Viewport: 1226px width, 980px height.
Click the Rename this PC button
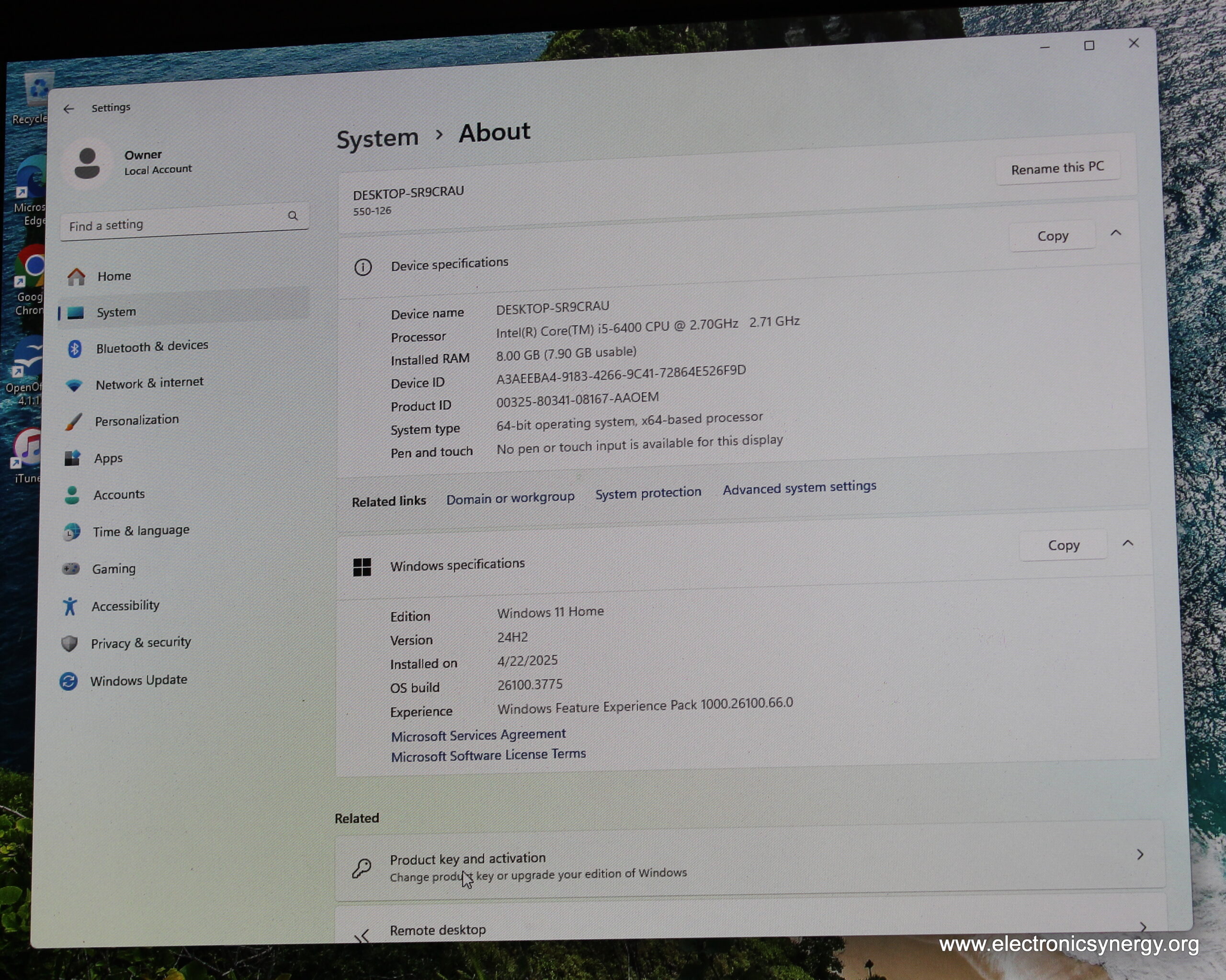(x=1058, y=168)
